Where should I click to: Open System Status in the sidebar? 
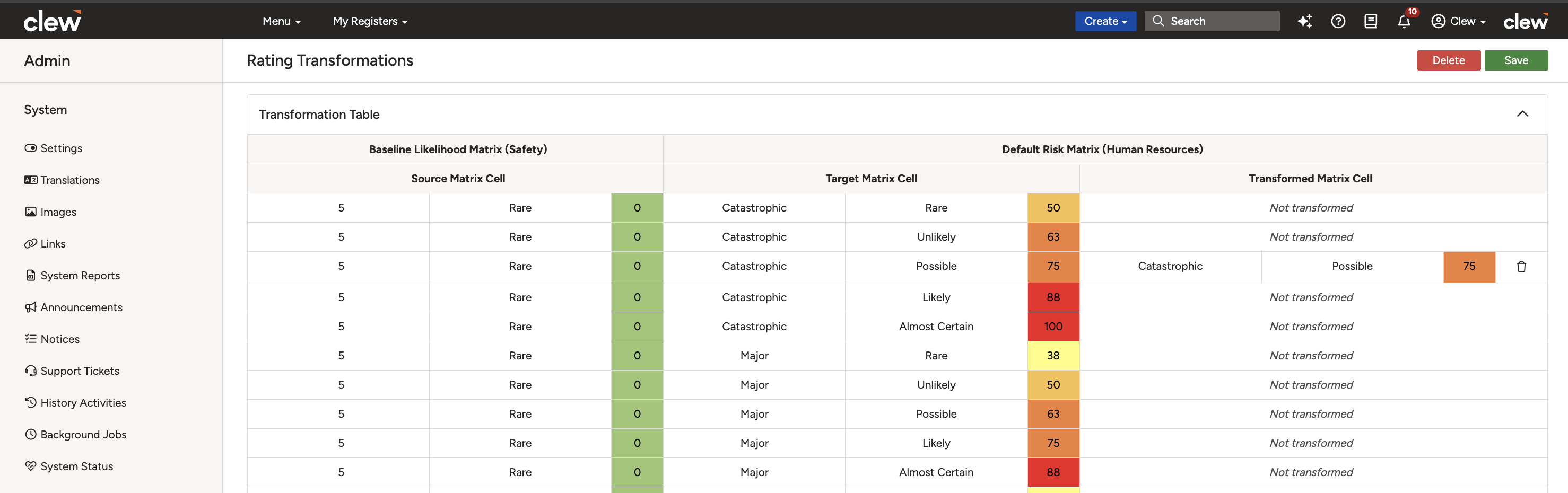point(77,465)
